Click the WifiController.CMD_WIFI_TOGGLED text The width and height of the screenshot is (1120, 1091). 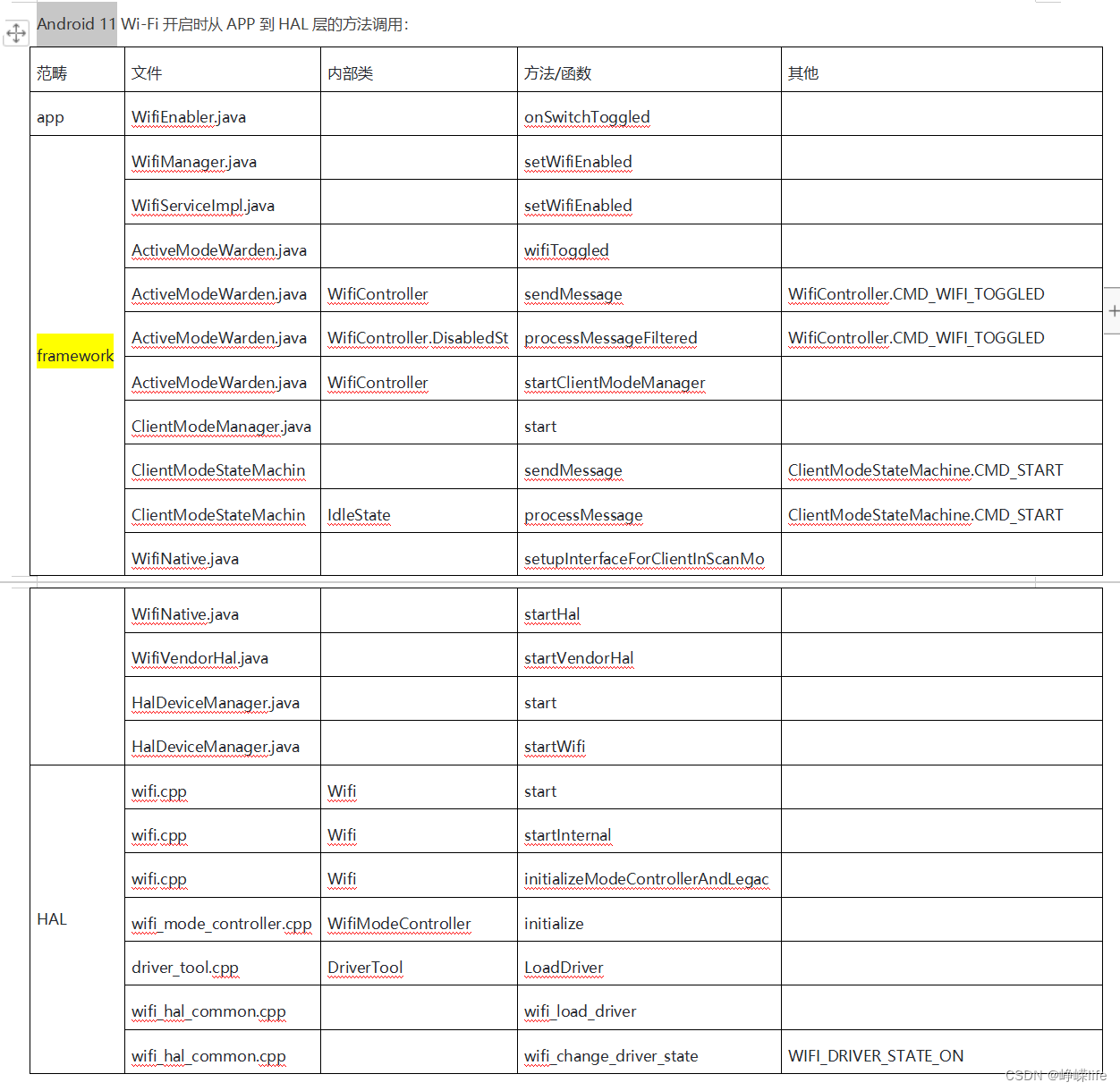pos(915,293)
